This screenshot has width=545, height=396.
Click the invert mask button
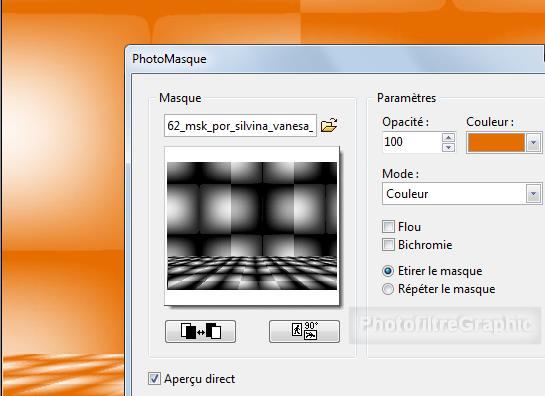[x=201, y=331]
